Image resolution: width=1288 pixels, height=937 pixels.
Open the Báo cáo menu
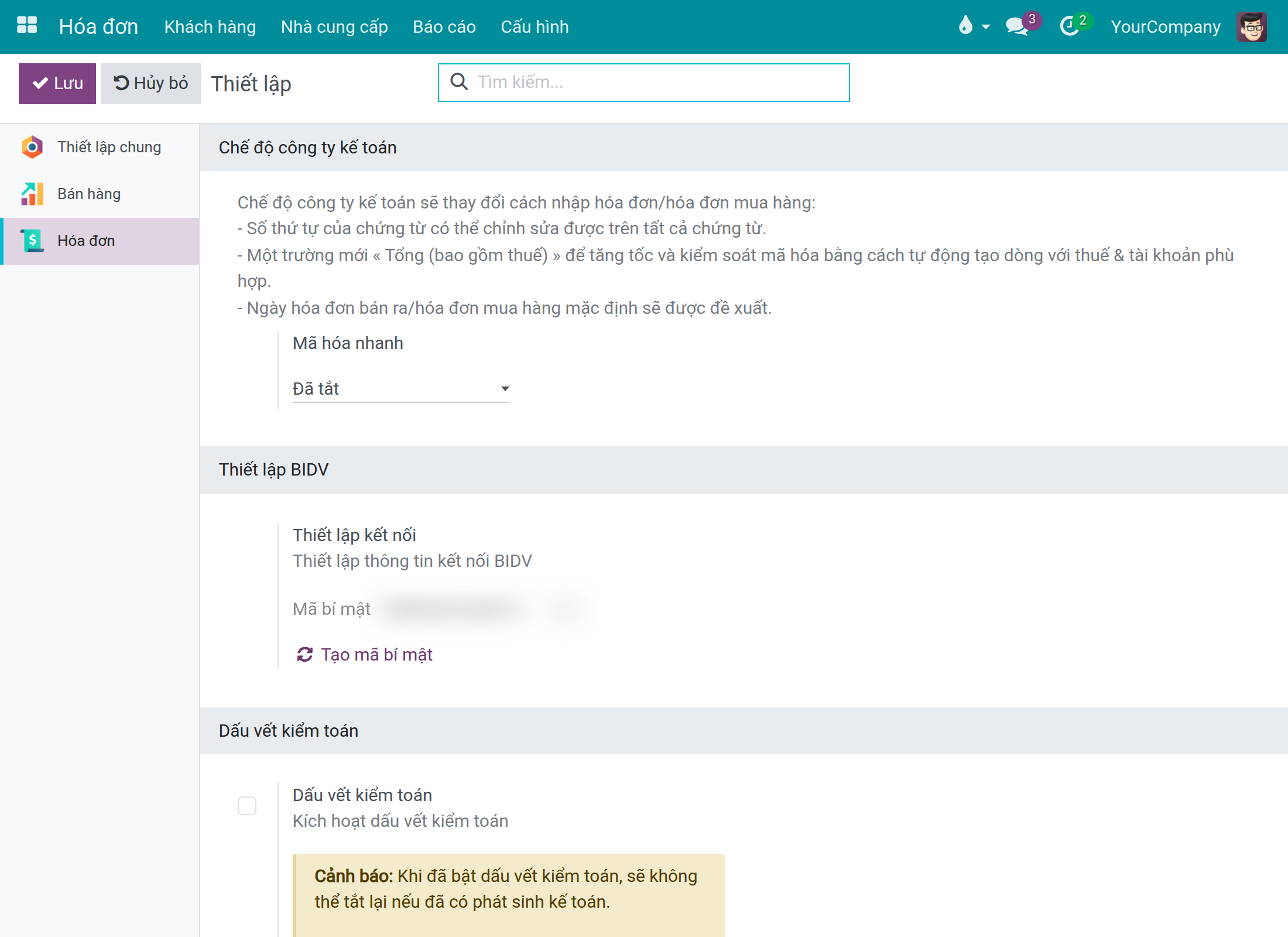444,27
